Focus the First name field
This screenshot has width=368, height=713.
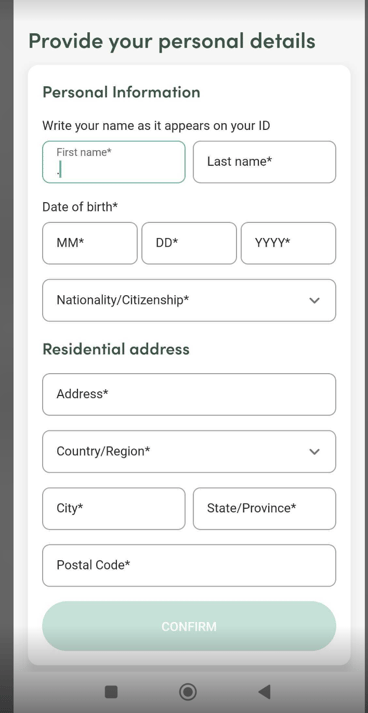pyautogui.click(x=114, y=162)
